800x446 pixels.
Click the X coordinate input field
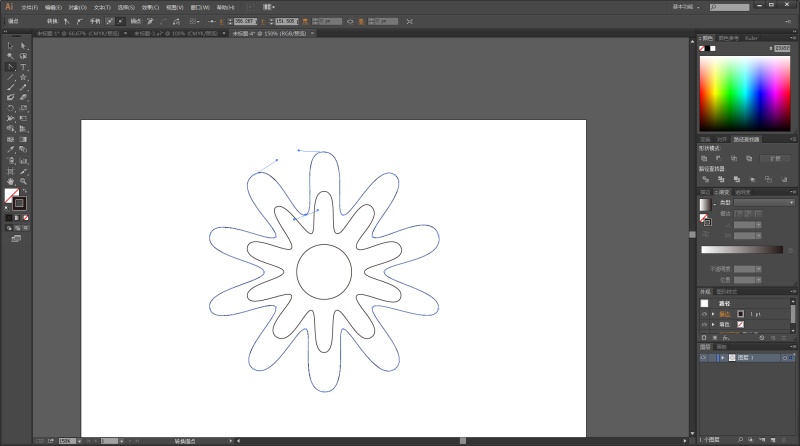coord(246,20)
